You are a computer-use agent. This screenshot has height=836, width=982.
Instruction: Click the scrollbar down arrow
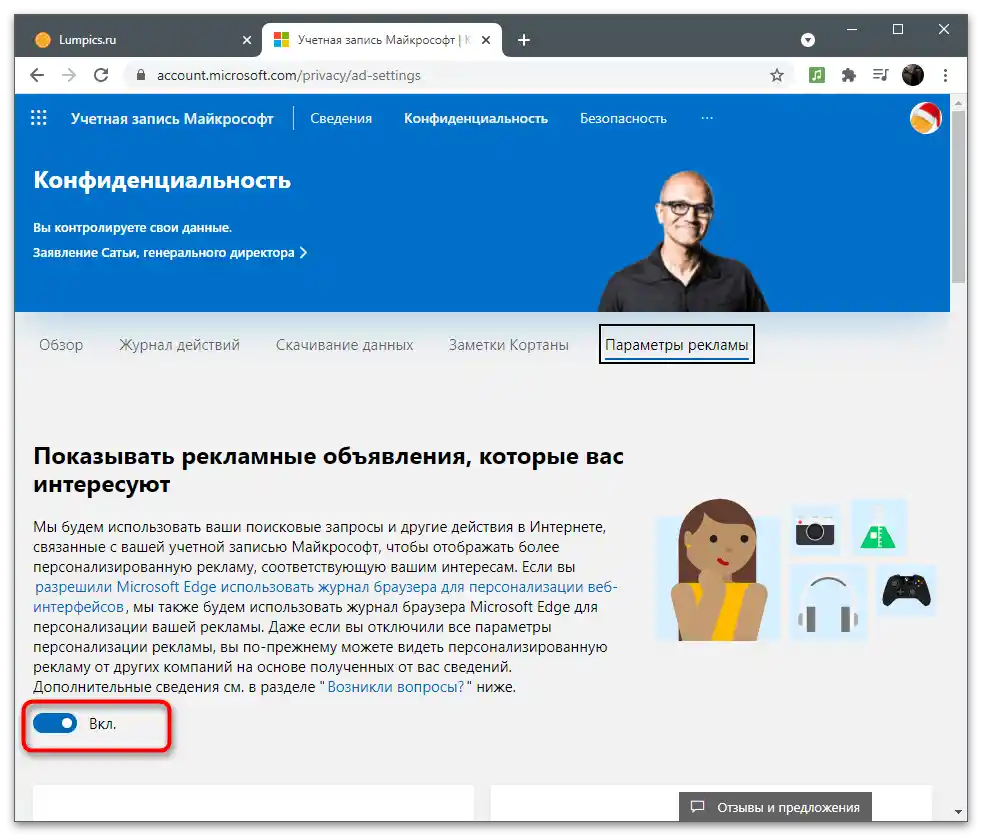[958, 812]
